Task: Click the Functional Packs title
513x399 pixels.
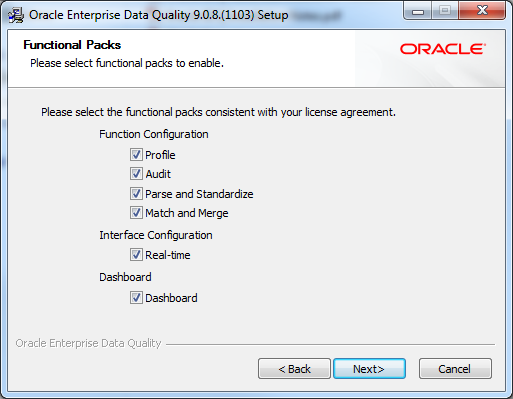Action: (x=72, y=45)
